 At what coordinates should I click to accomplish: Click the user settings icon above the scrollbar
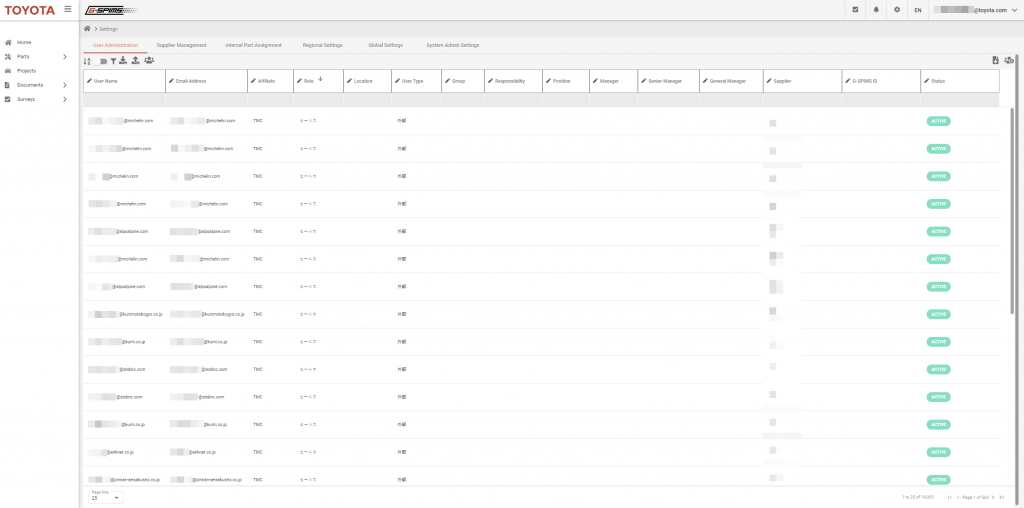pyautogui.click(x=1009, y=60)
